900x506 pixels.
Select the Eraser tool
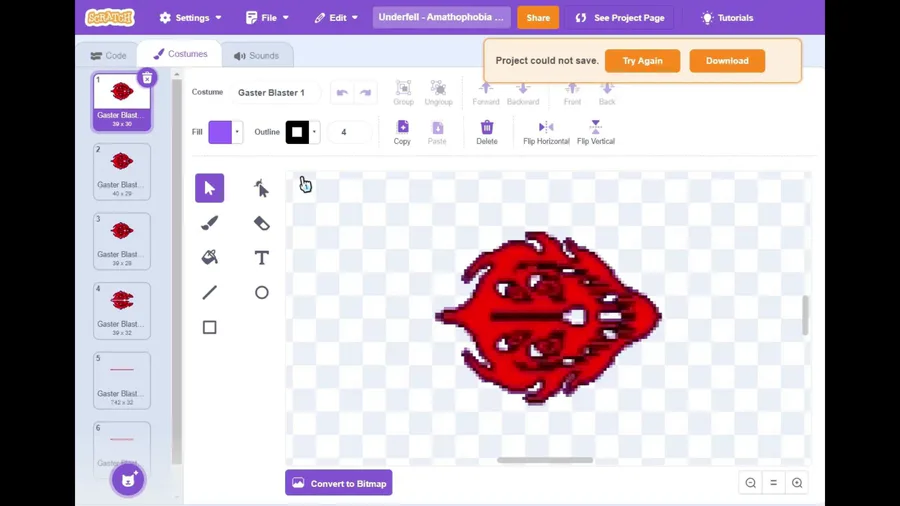(x=261, y=223)
